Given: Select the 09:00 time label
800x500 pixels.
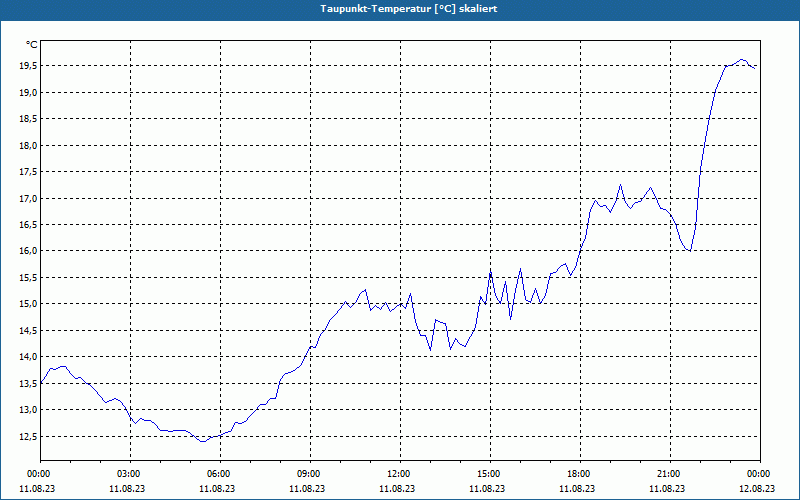Looking at the screenshot, I should [308, 474].
